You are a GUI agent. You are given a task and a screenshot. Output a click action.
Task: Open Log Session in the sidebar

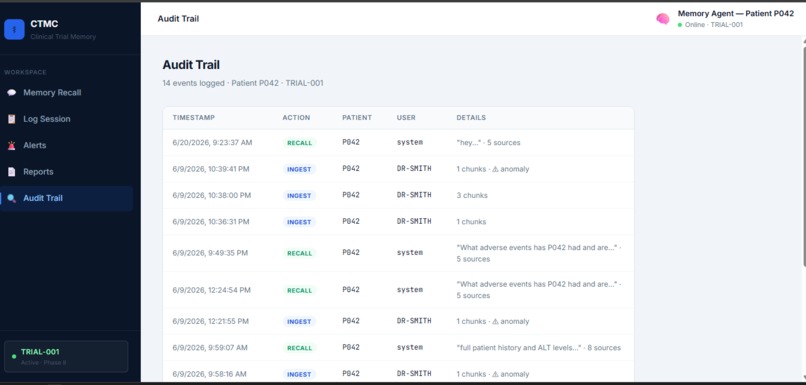click(x=66, y=119)
